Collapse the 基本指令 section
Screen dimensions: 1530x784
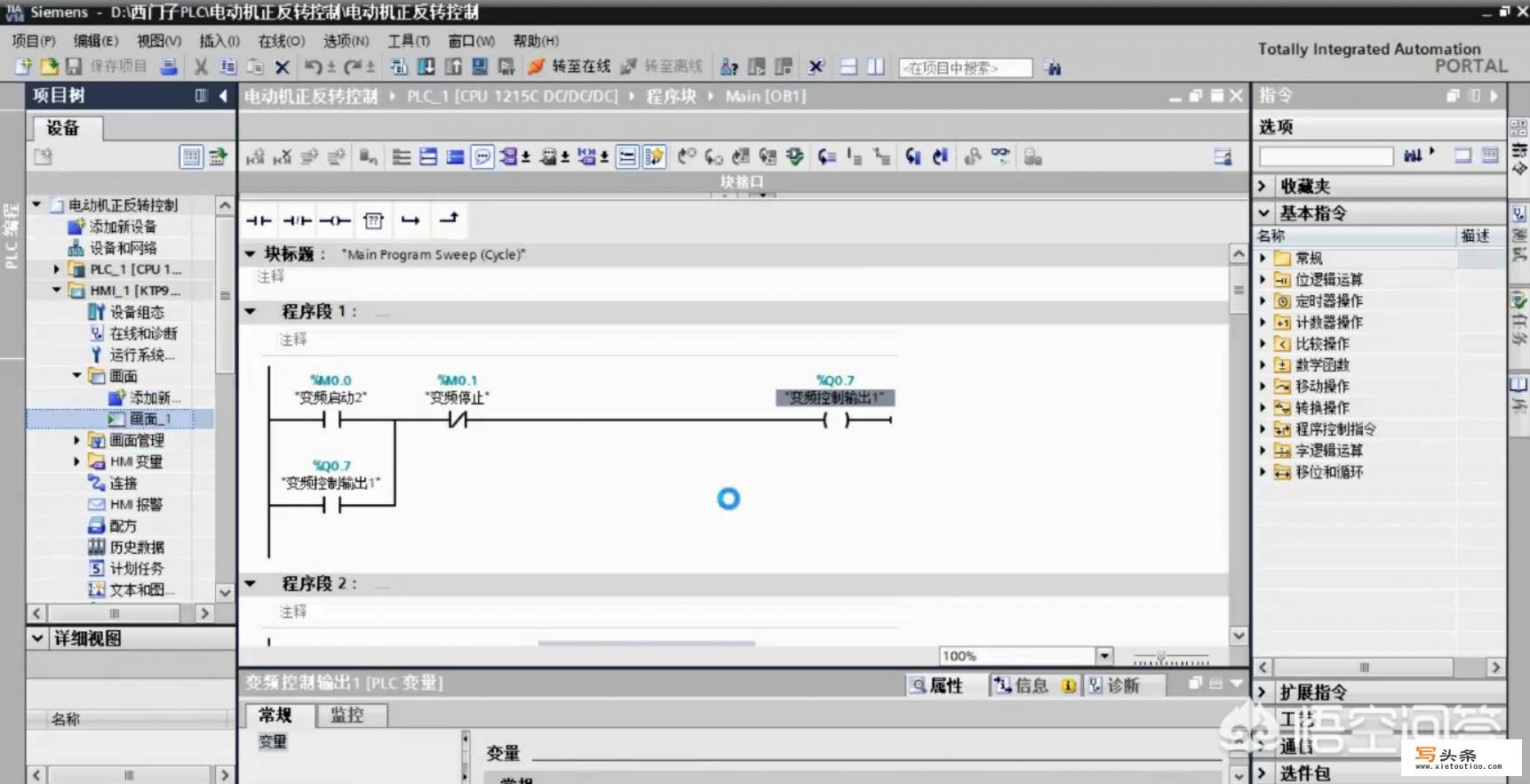click(x=1263, y=212)
